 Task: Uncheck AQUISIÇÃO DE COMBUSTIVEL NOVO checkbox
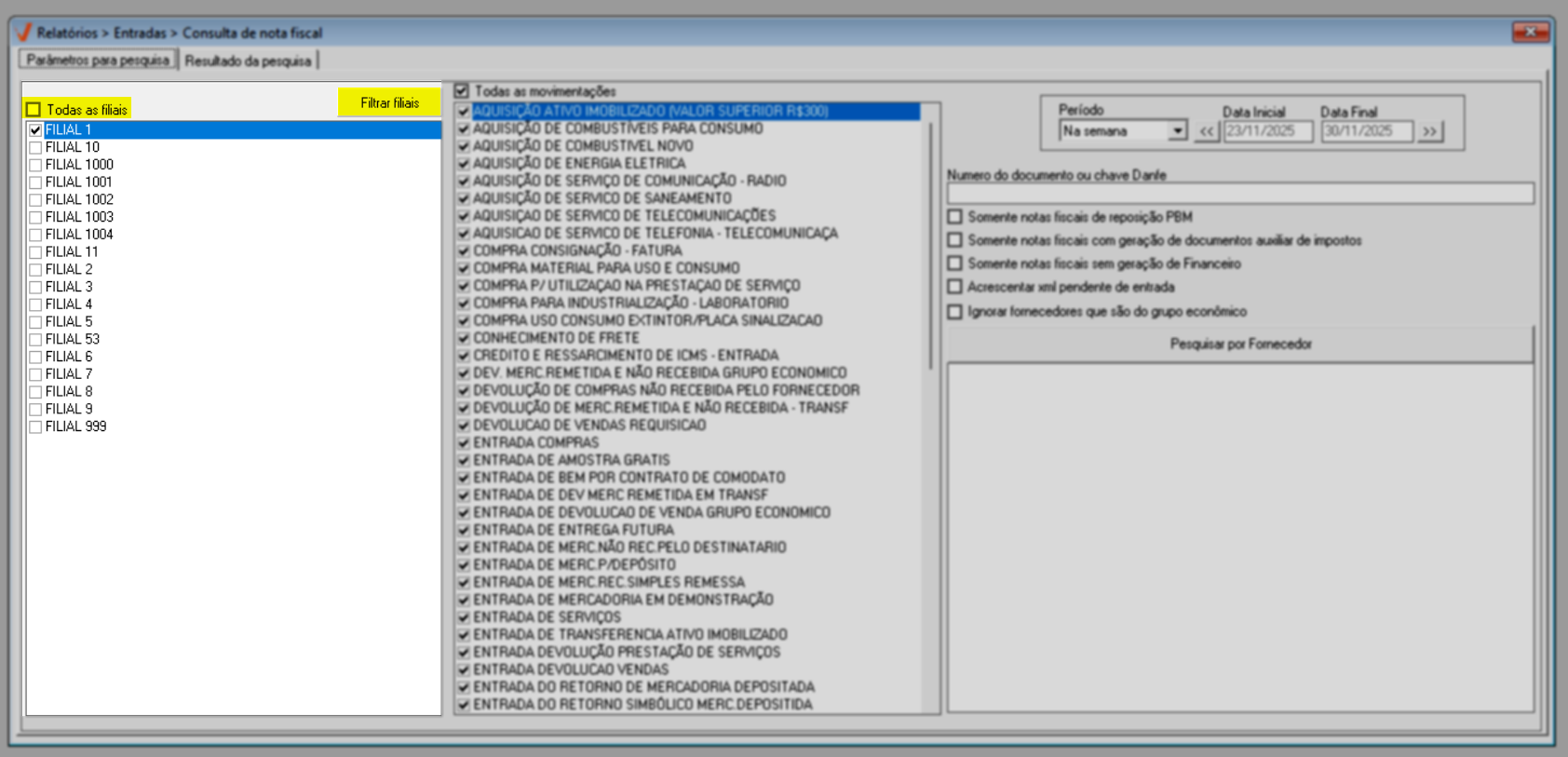463,146
